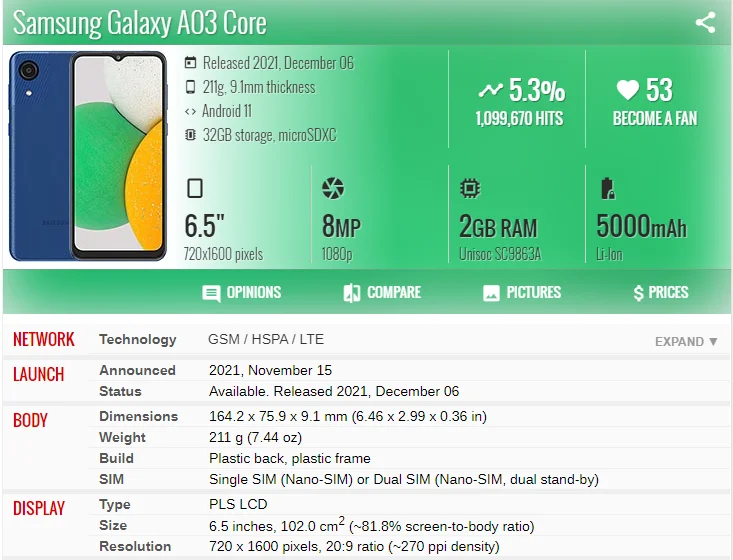Click the 1080p text under 8MP

pos(337,254)
